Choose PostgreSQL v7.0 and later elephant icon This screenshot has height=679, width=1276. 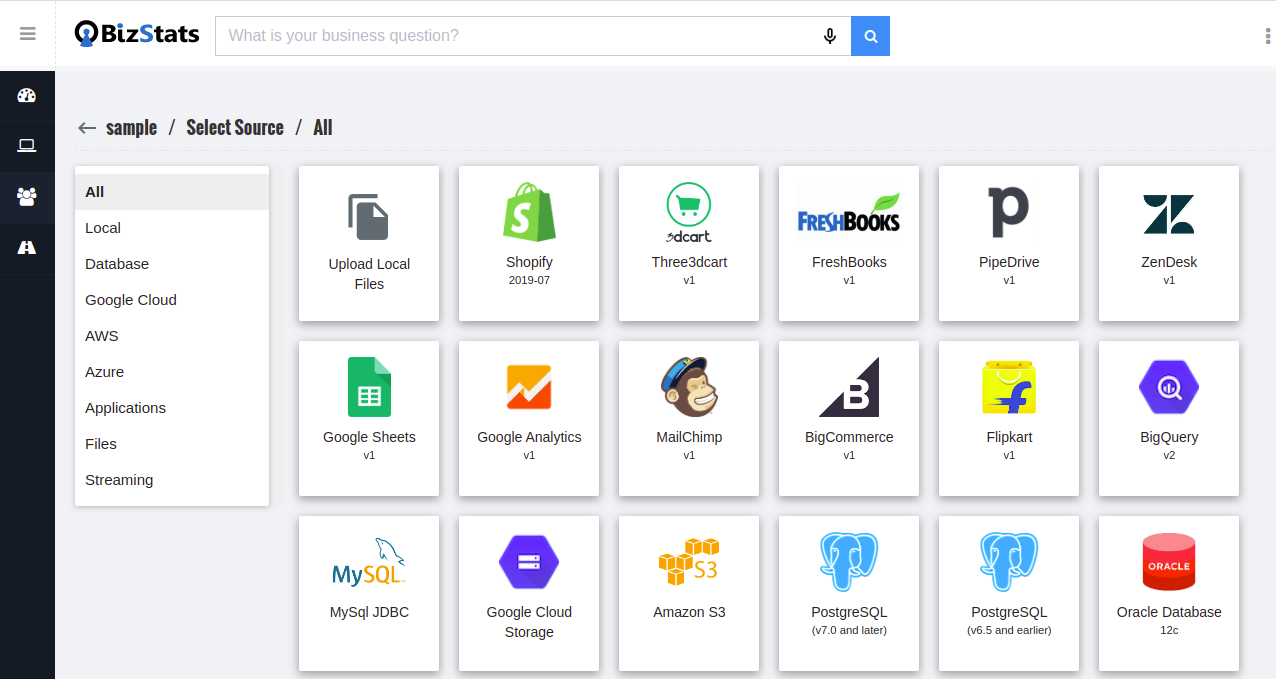pos(849,562)
